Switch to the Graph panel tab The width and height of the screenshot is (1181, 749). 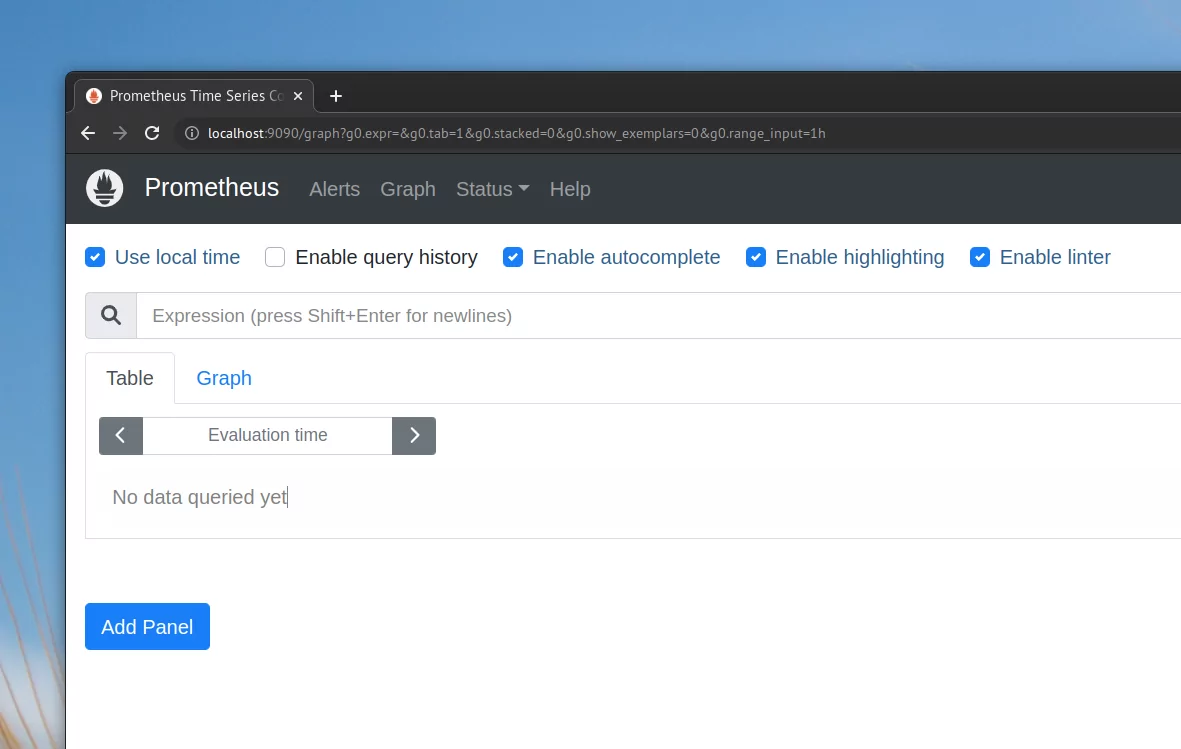(x=224, y=378)
